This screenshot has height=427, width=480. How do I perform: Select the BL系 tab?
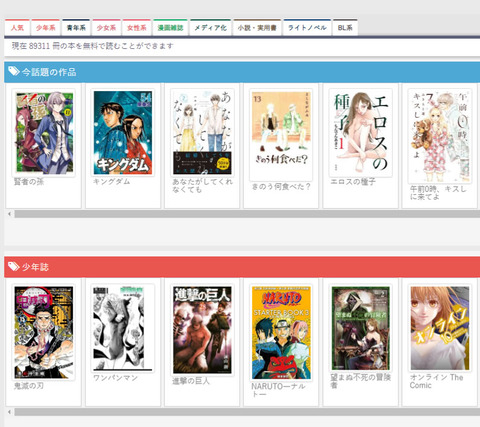pos(345,28)
